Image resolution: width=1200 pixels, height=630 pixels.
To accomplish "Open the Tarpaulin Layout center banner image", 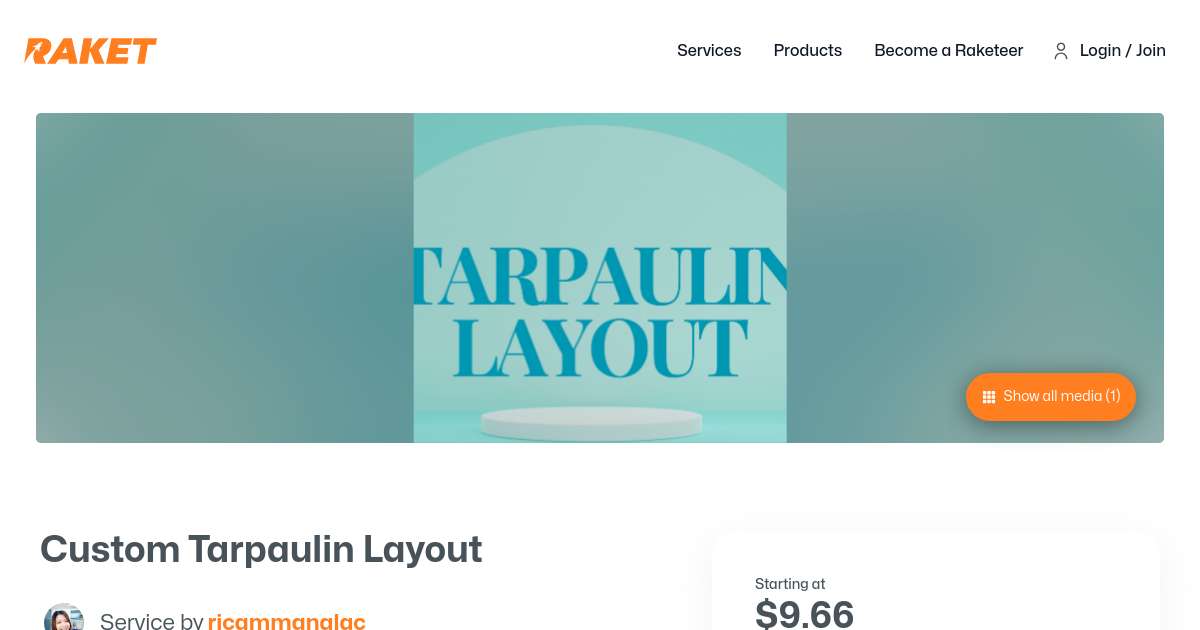I will coord(600,278).
